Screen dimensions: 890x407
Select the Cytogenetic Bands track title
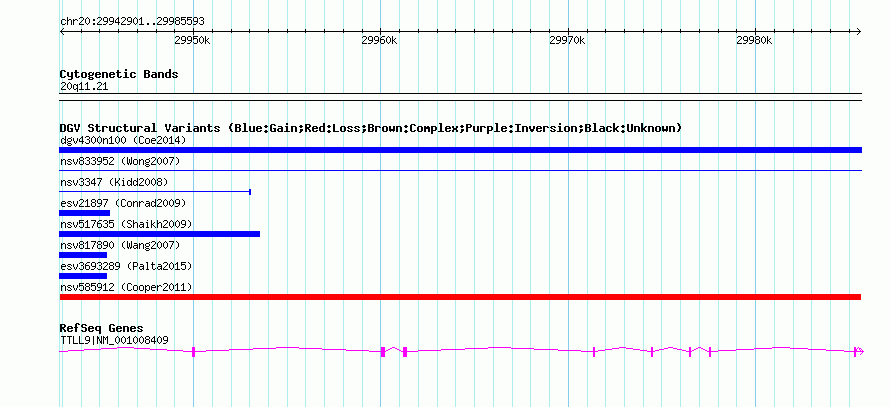click(x=119, y=74)
